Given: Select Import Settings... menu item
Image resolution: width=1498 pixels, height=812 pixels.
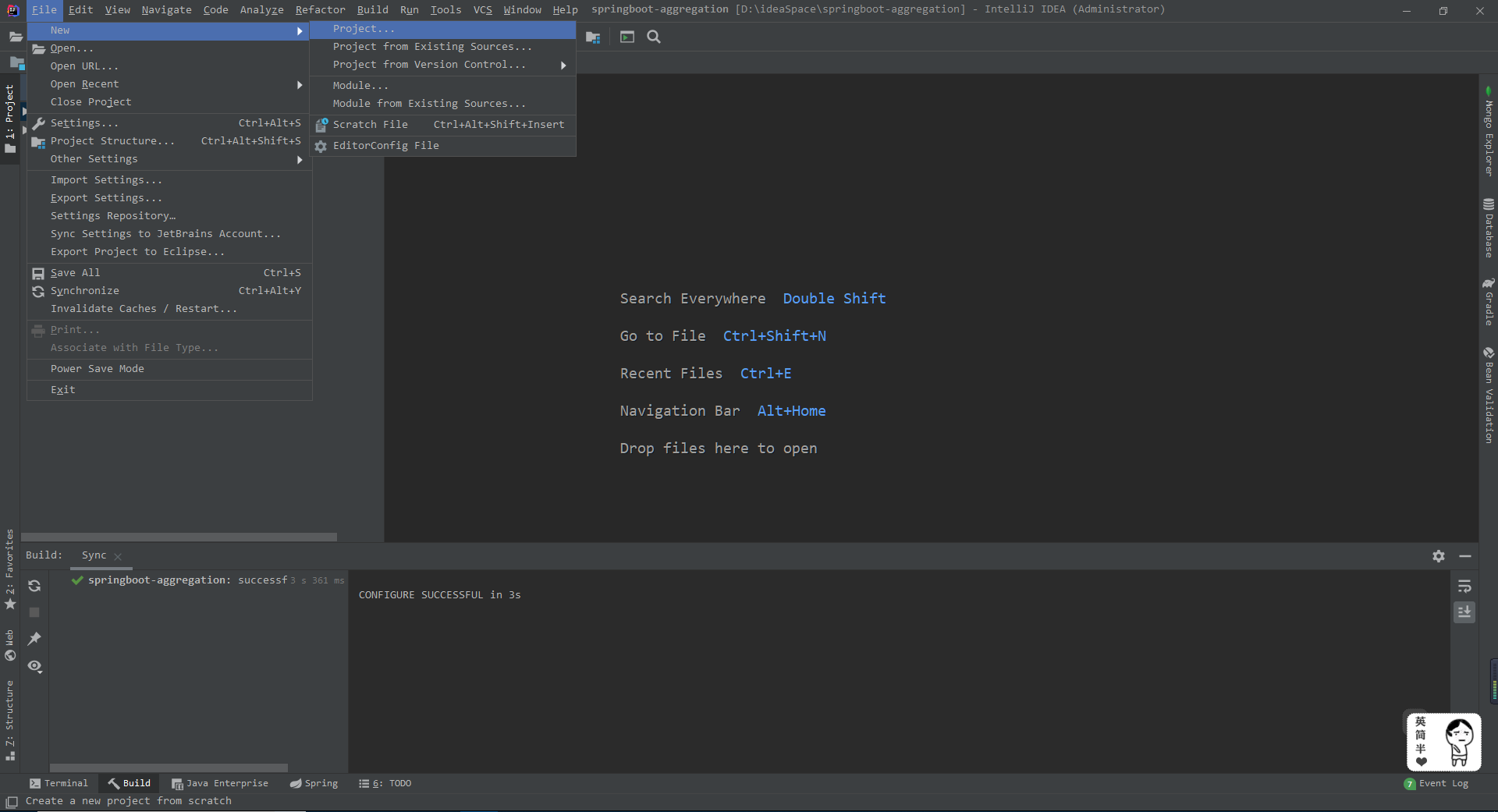Looking at the screenshot, I should coord(169,180).
